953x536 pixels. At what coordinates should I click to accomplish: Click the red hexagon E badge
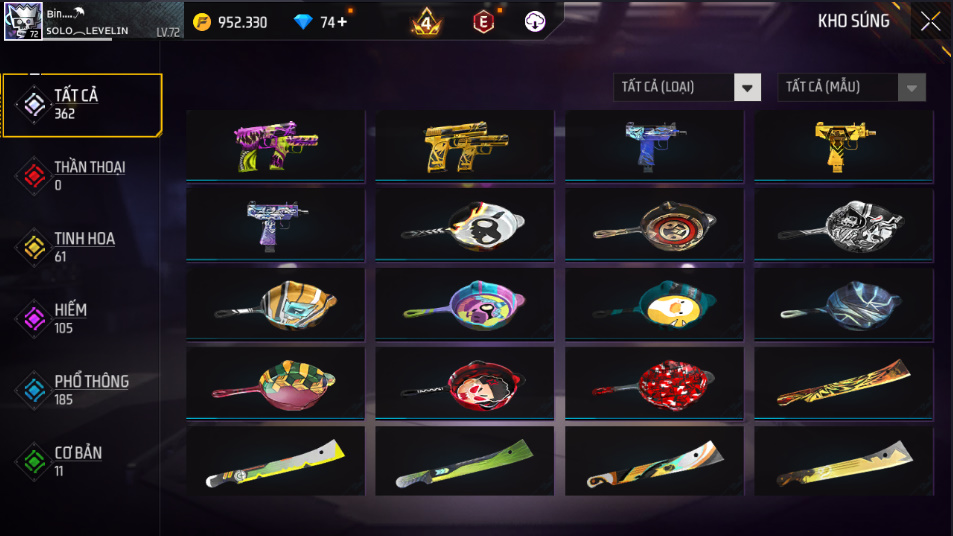[484, 22]
